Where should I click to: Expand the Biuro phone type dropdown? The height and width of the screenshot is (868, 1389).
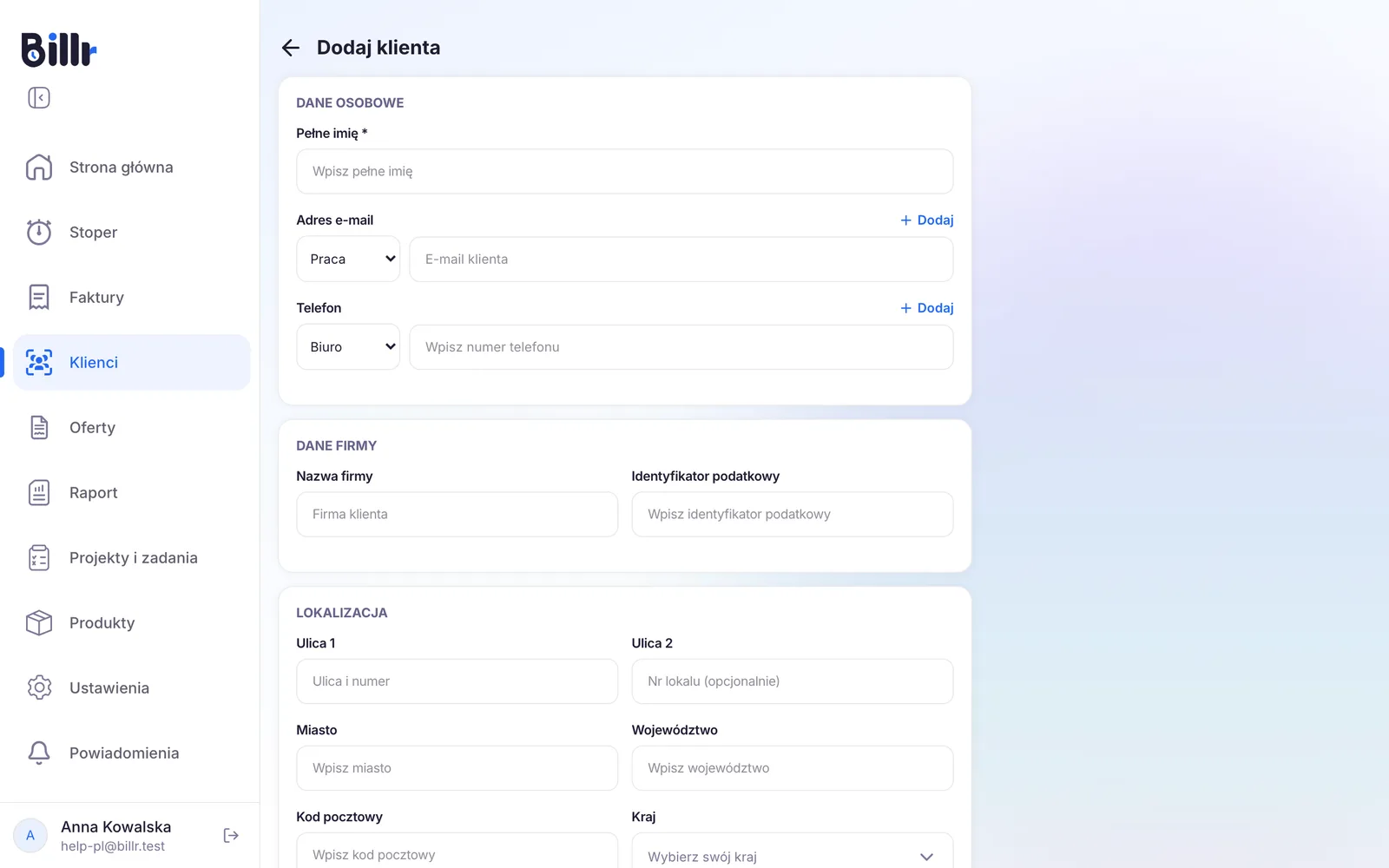click(x=348, y=346)
